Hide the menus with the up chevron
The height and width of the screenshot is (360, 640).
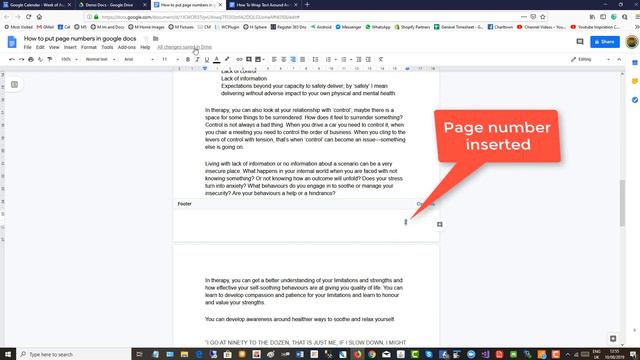point(619,60)
